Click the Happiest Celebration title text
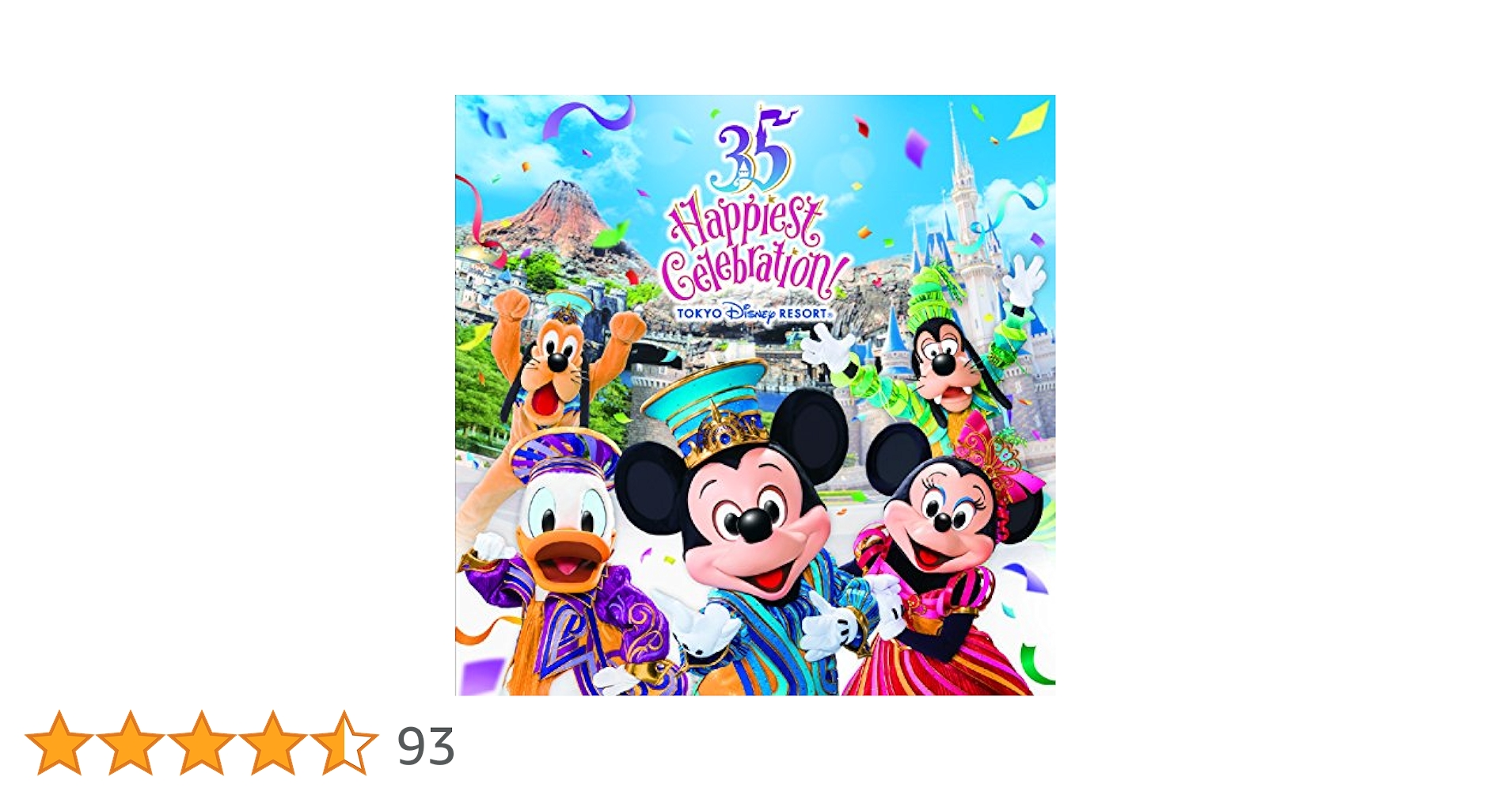This screenshot has height=792, width=1512. coord(752,246)
